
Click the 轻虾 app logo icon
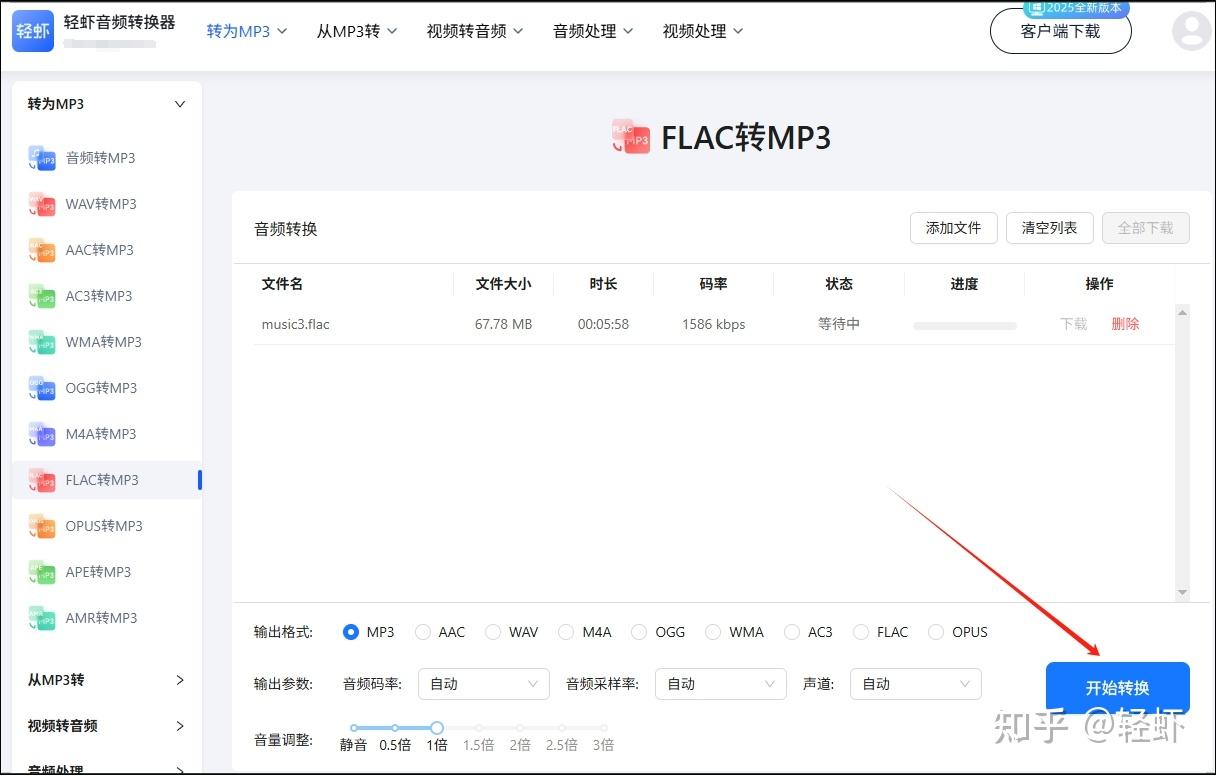33,31
